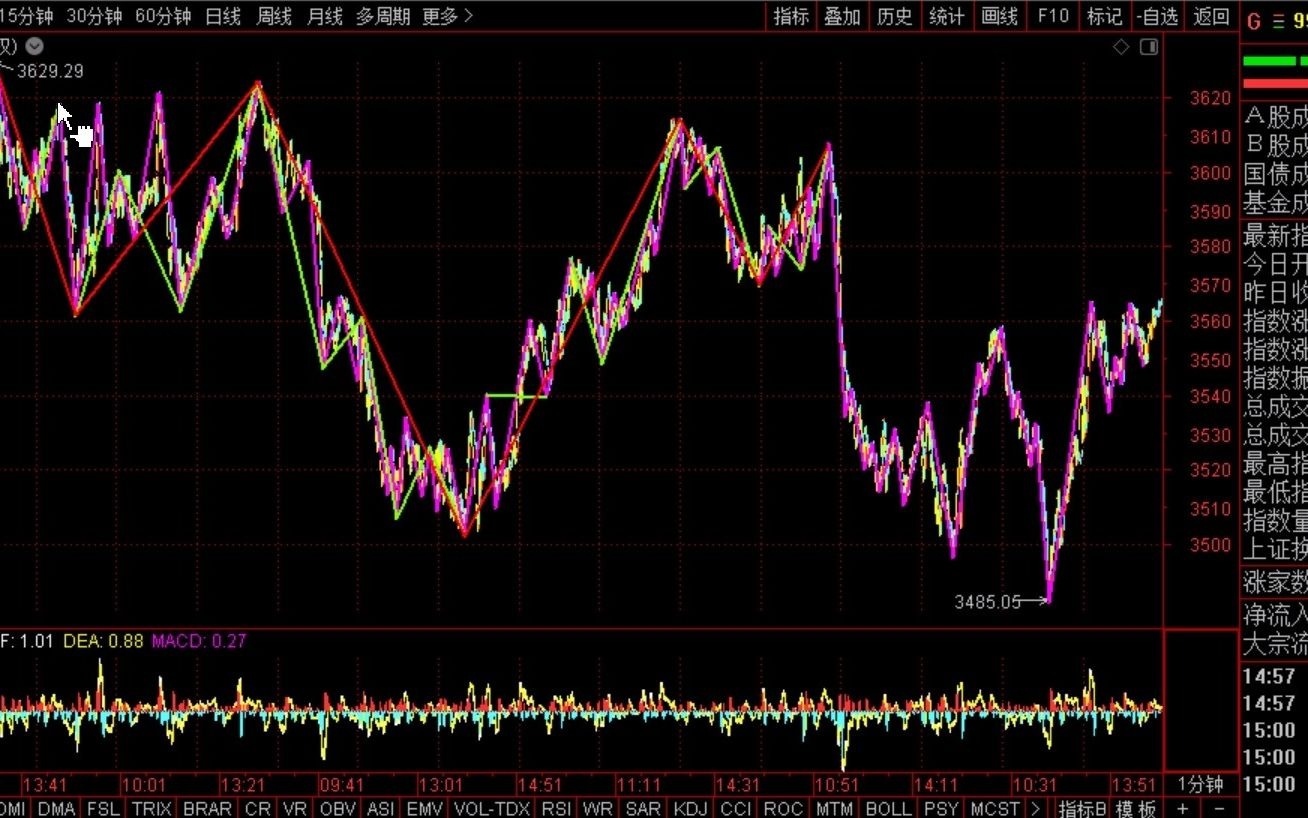Click the 1分钟 period label
The image size is (1308, 818).
(x=1200, y=785)
